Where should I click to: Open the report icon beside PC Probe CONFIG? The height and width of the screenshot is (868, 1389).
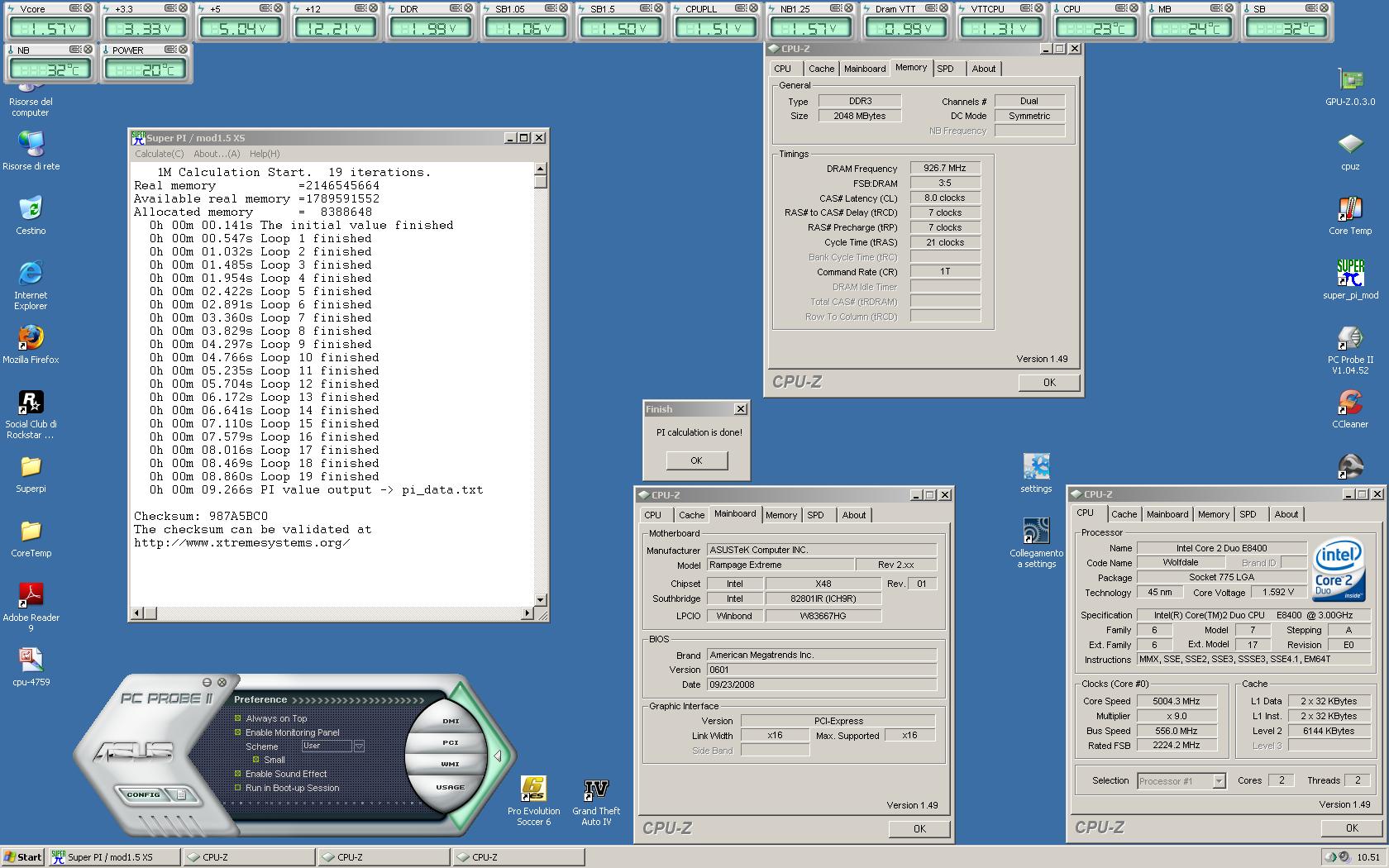pyautogui.click(x=181, y=795)
